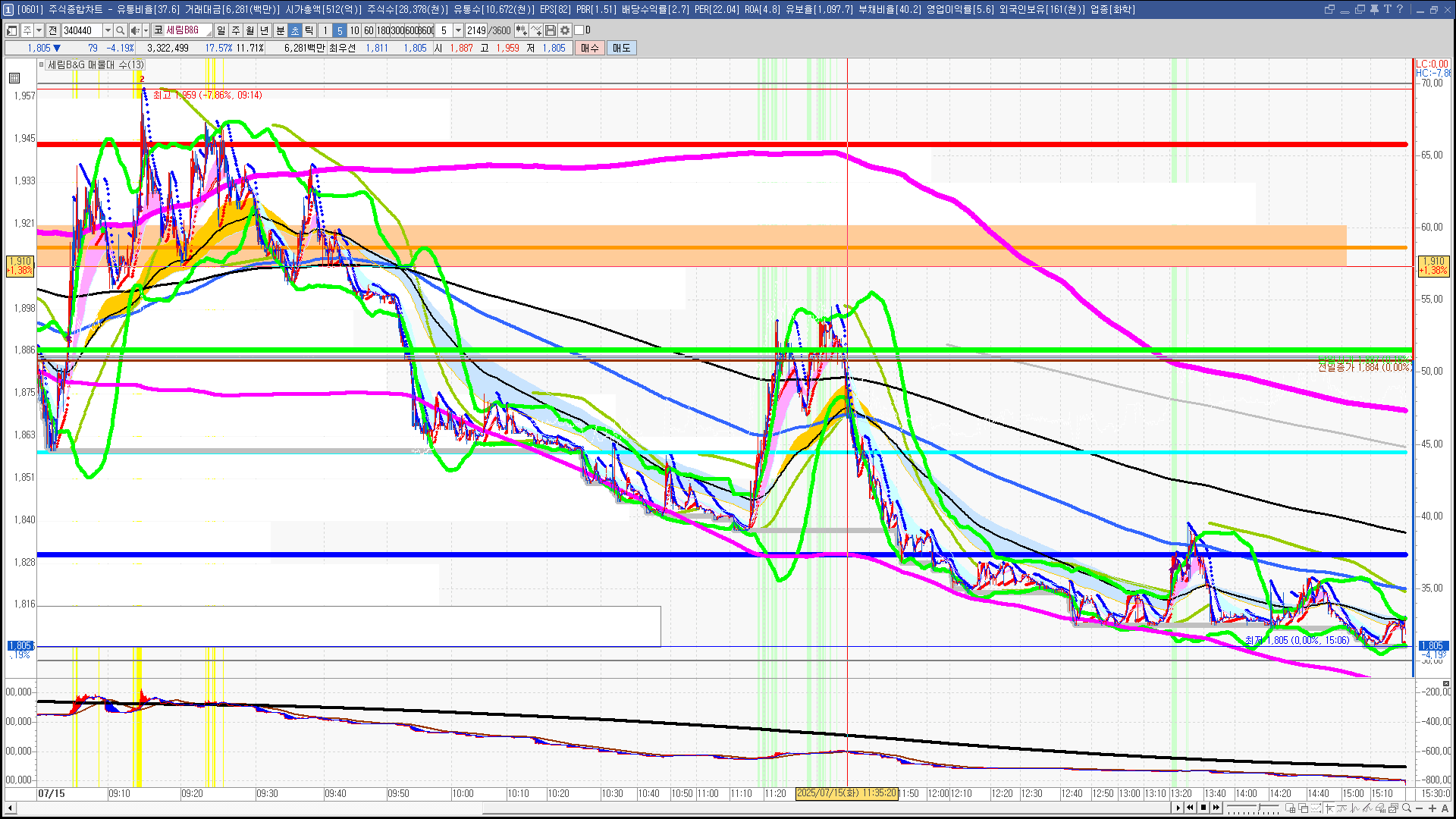Click the zoom magnifier icon at bottom right

(x=1407, y=808)
